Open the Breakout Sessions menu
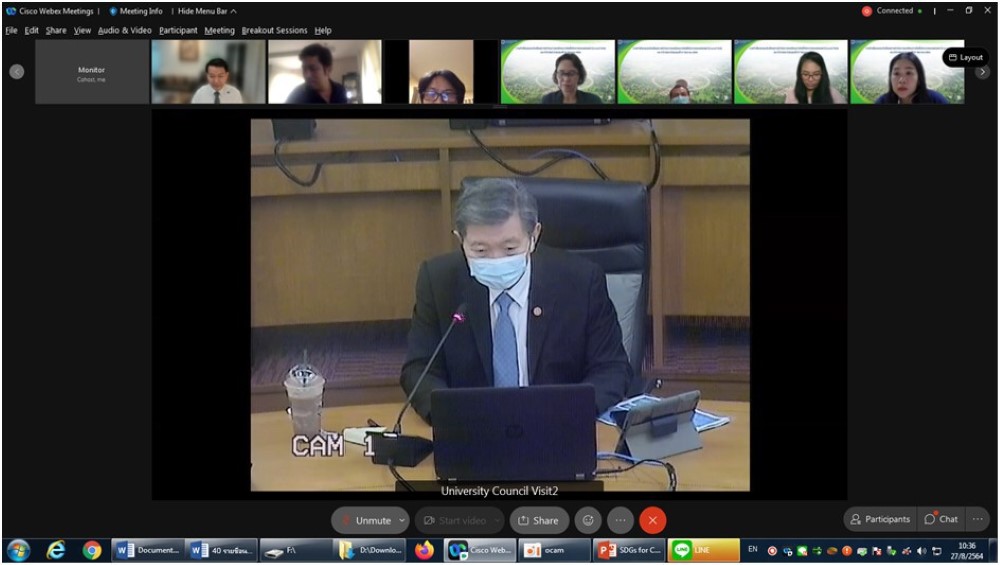The height and width of the screenshot is (565, 1000). pos(274,30)
